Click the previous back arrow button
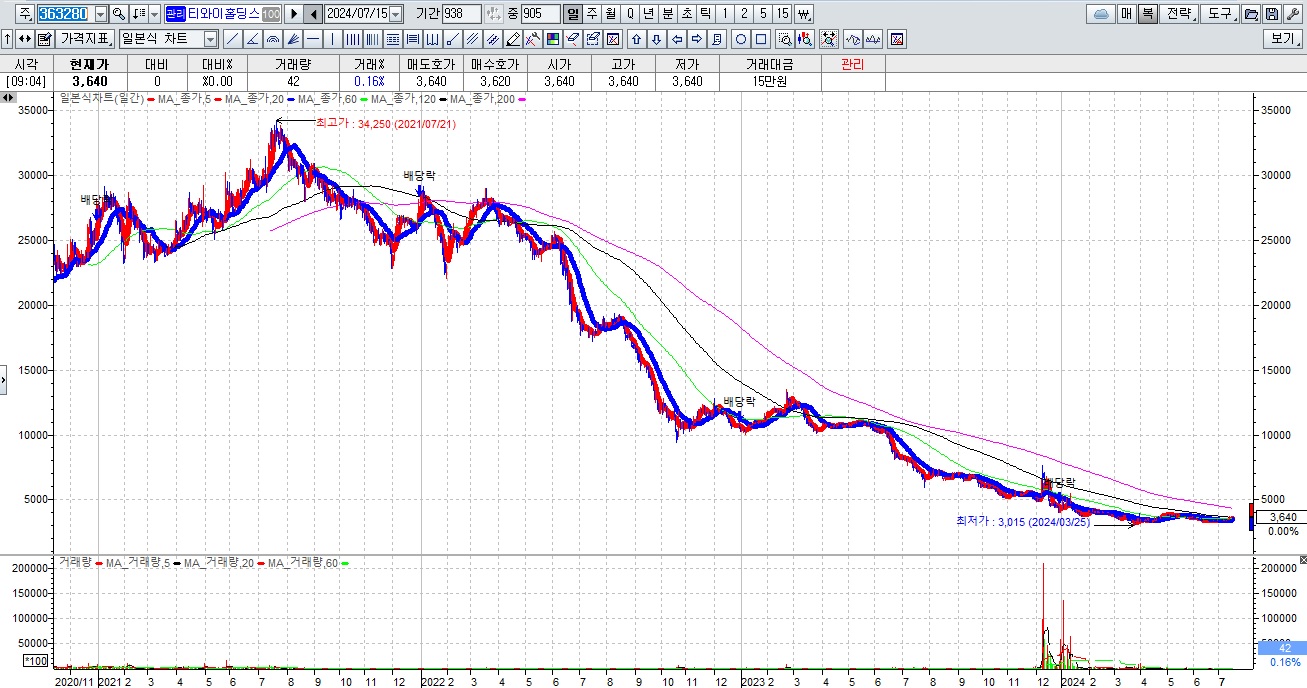This screenshot has height=688, width=1307. [313, 14]
